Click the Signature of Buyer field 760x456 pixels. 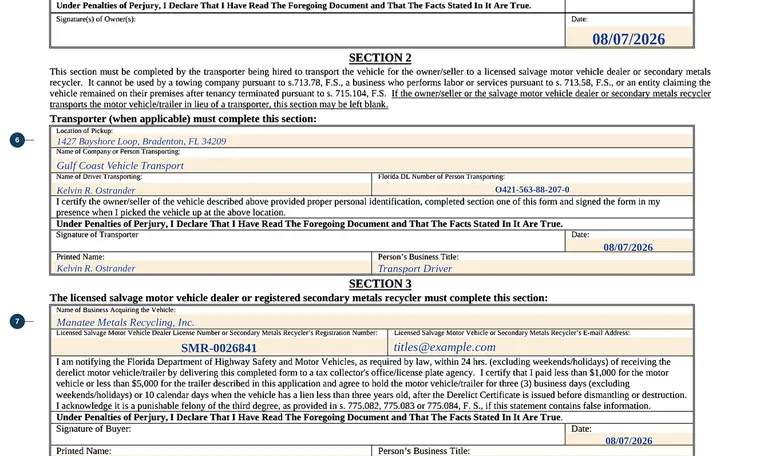pyautogui.click(x=307, y=435)
